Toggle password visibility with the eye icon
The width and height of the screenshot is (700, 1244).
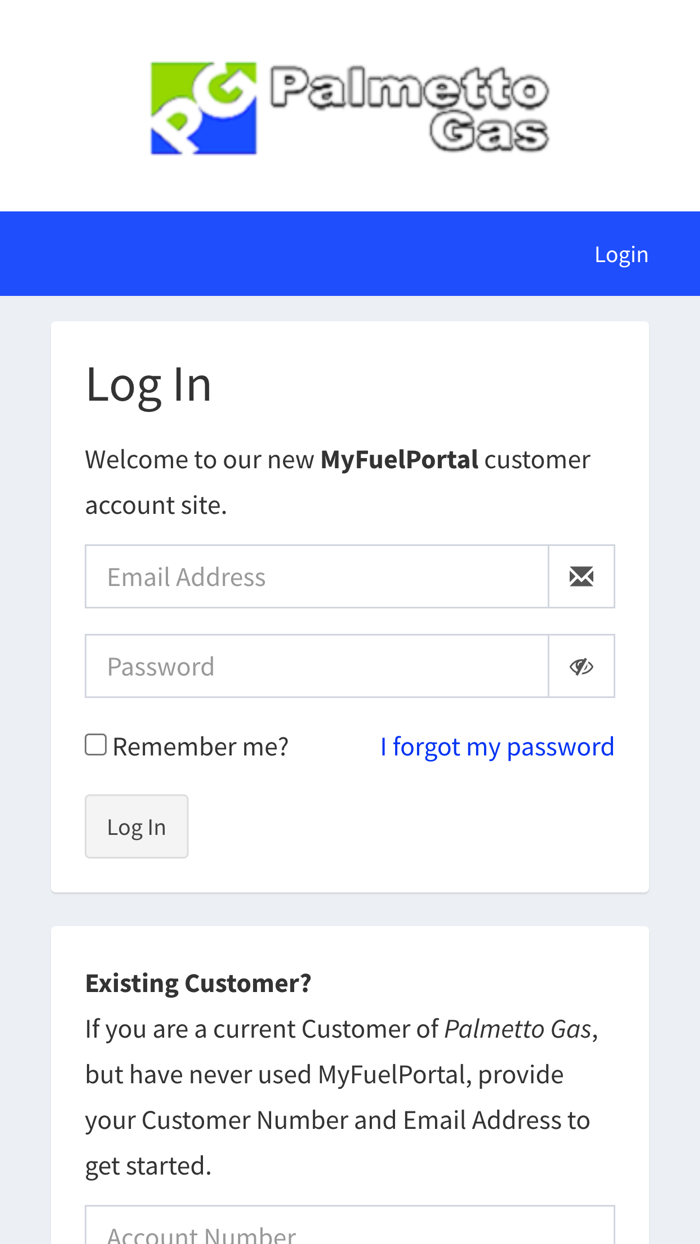coord(581,666)
